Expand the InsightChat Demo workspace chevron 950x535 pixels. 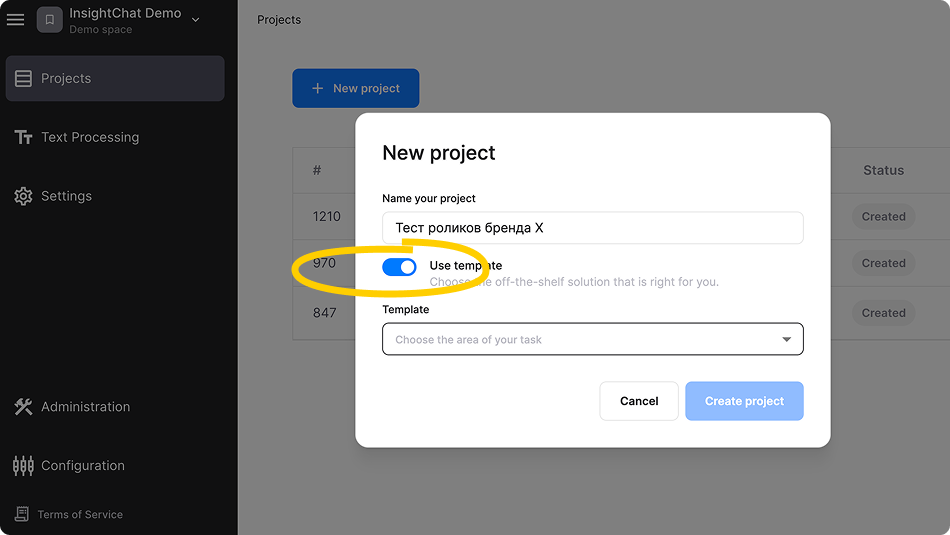click(x=196, y=20)
